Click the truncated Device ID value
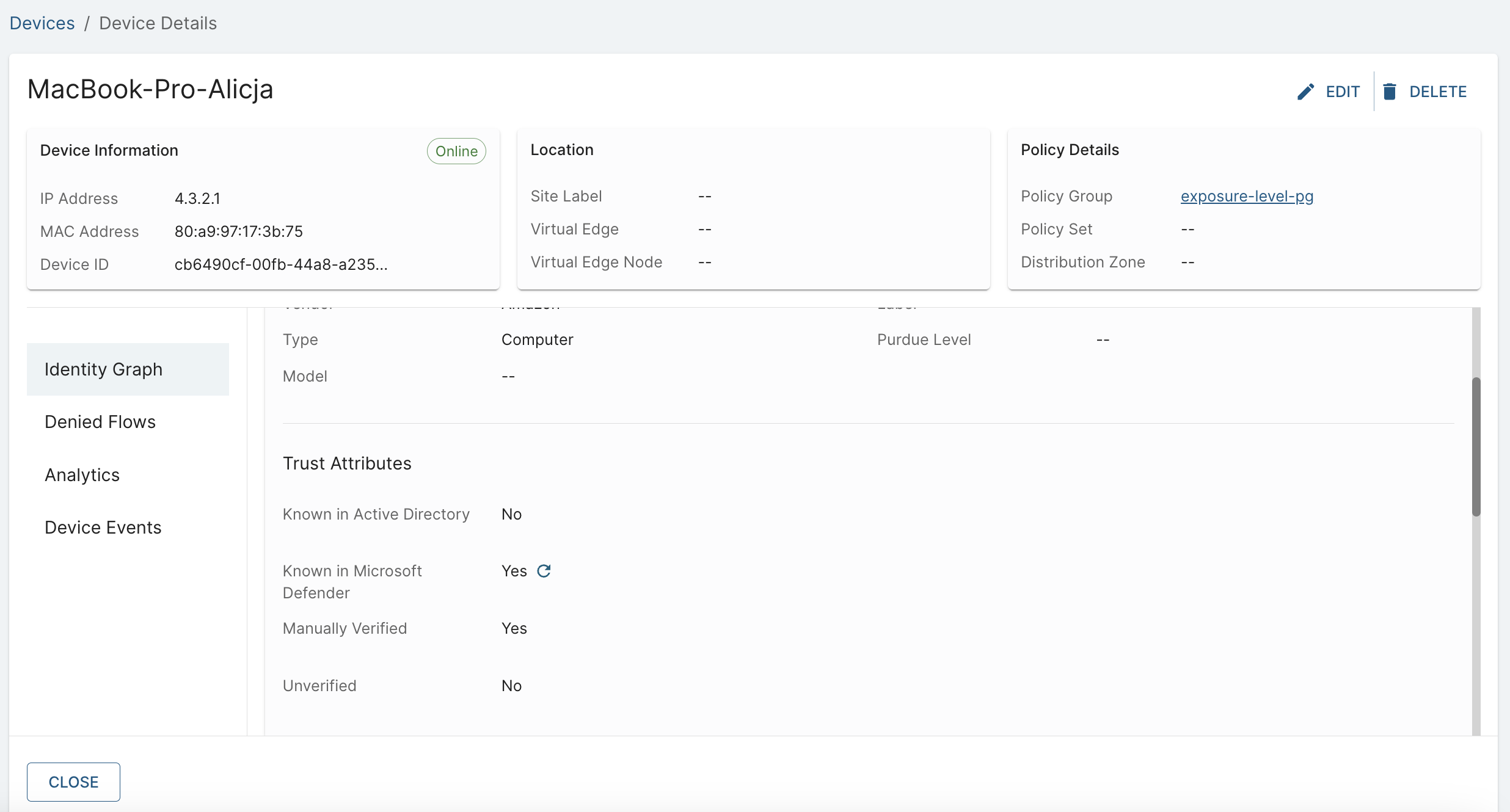The height and width of the screenshot is (812, 1510). click(x=281, y=264)
